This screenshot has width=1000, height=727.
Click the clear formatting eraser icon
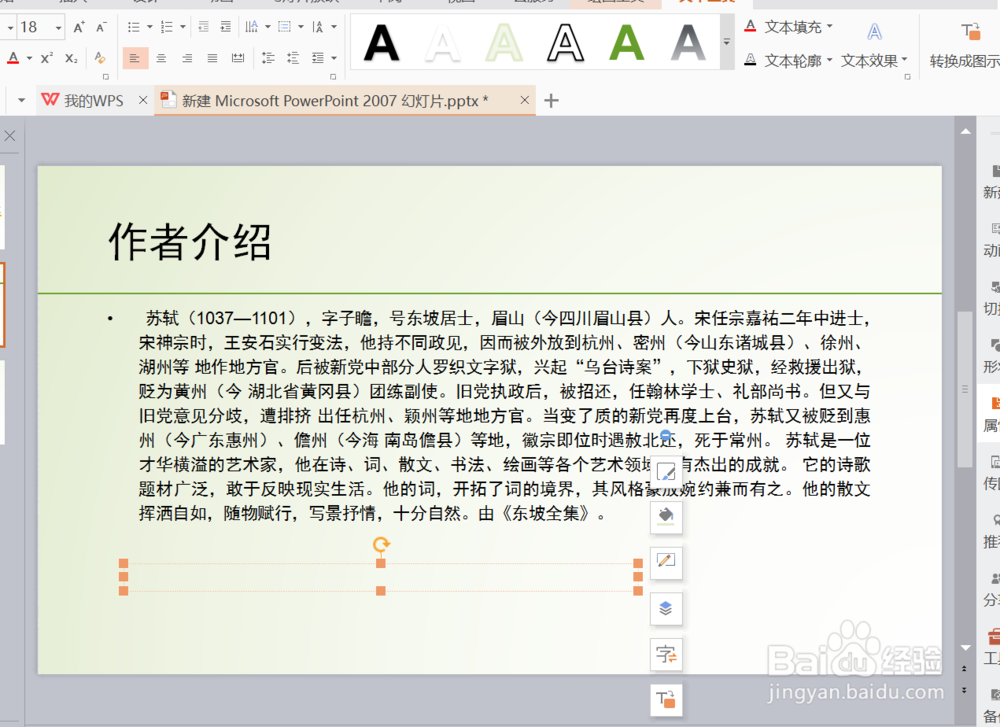(x=100, y=56)
